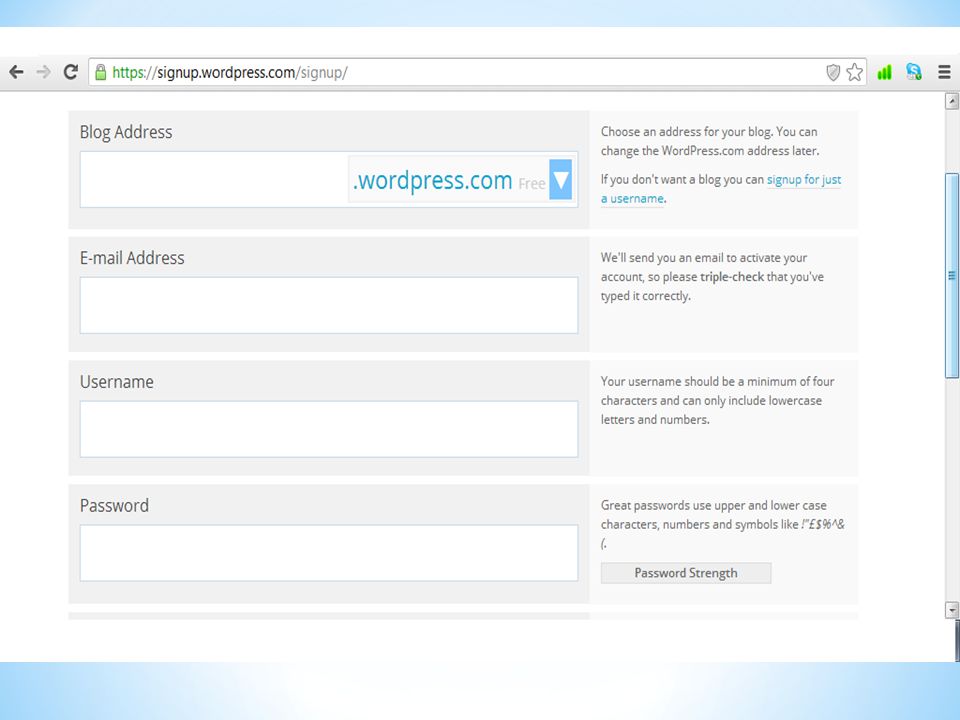Click the 'E-mail Address' label
The height and width of the screenshot is (720, 960).
click(x=132, y=258)
